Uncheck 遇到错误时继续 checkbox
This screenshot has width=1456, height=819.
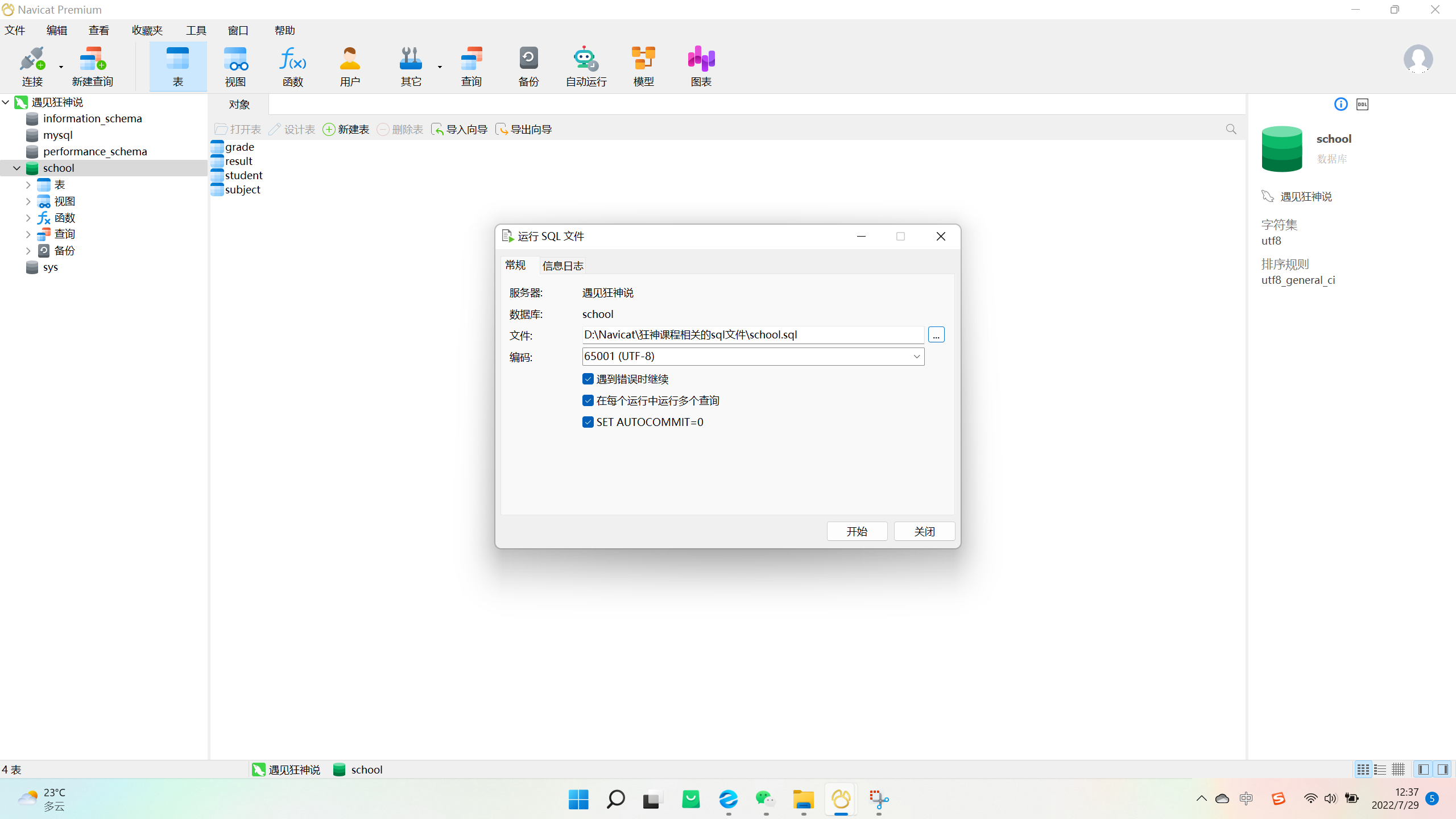click(x=588, y=379)
